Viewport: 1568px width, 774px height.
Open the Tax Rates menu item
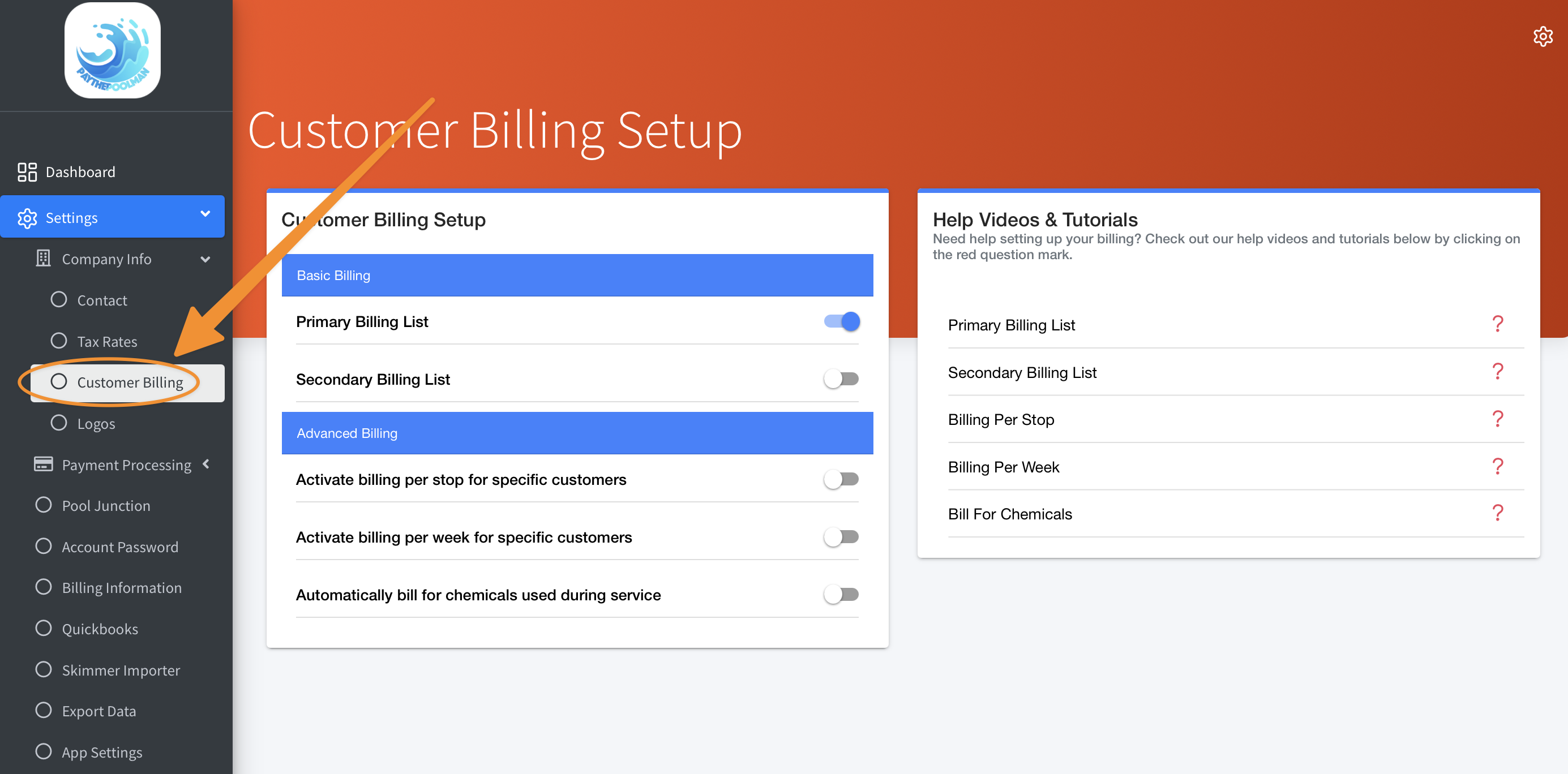[106, 341]
